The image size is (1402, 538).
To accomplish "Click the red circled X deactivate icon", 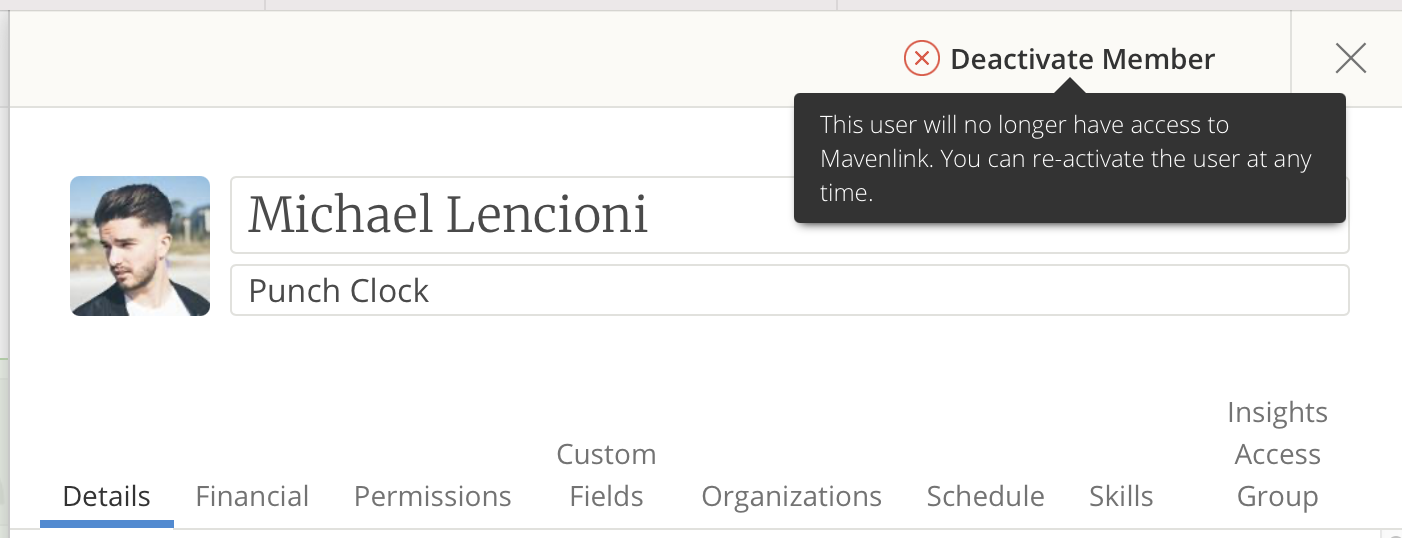I will pyautogui.click(x=921, y=59).
